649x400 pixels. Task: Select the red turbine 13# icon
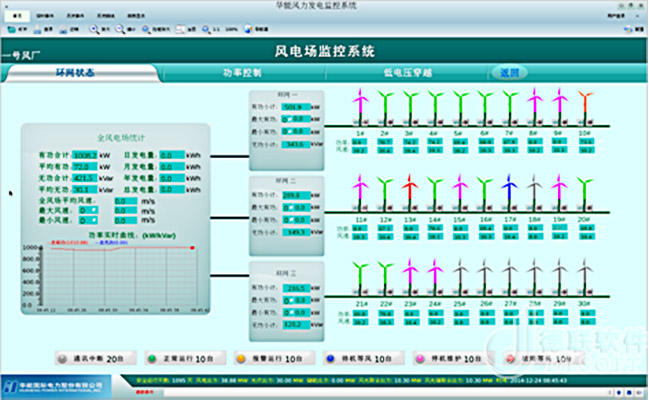(409, 192)
